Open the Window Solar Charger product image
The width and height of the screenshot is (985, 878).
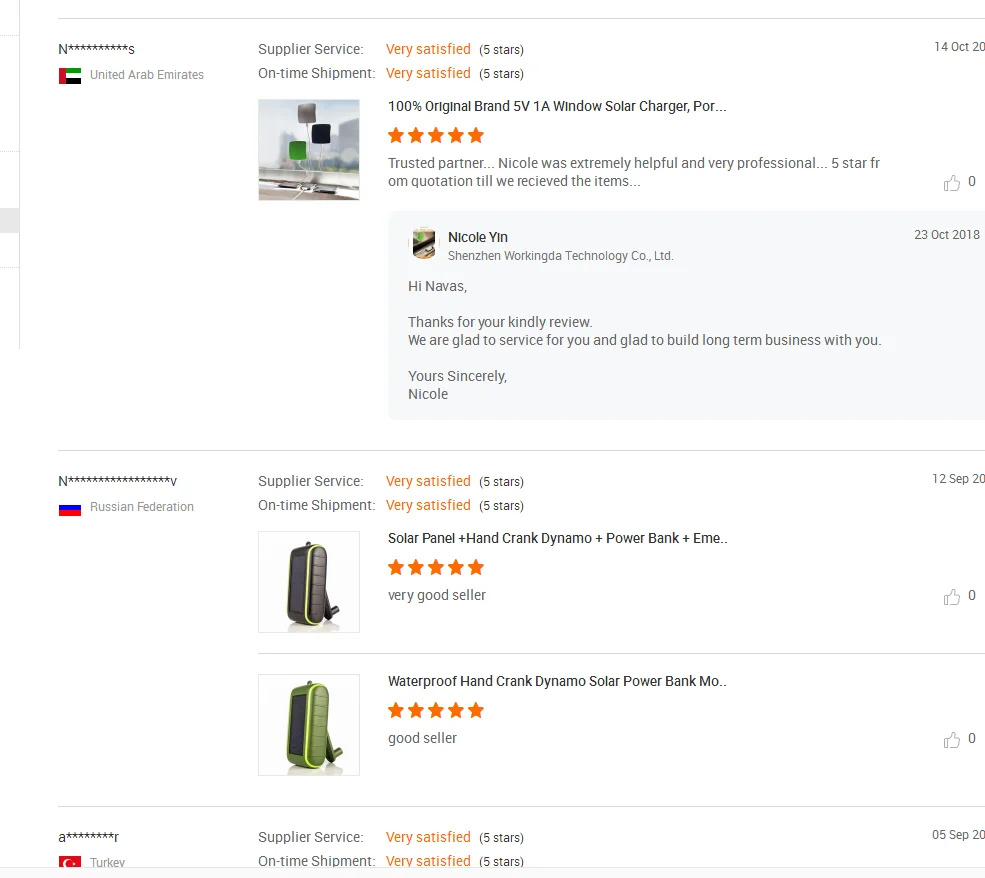click(309, 149)
